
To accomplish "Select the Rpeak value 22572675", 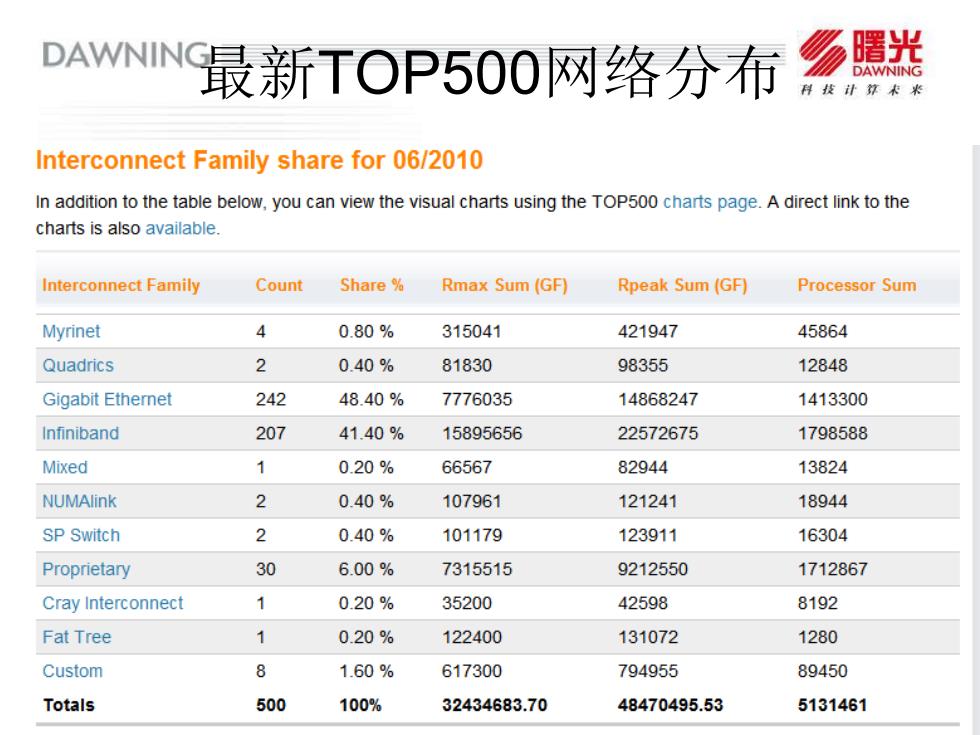I will pos(658,433).
